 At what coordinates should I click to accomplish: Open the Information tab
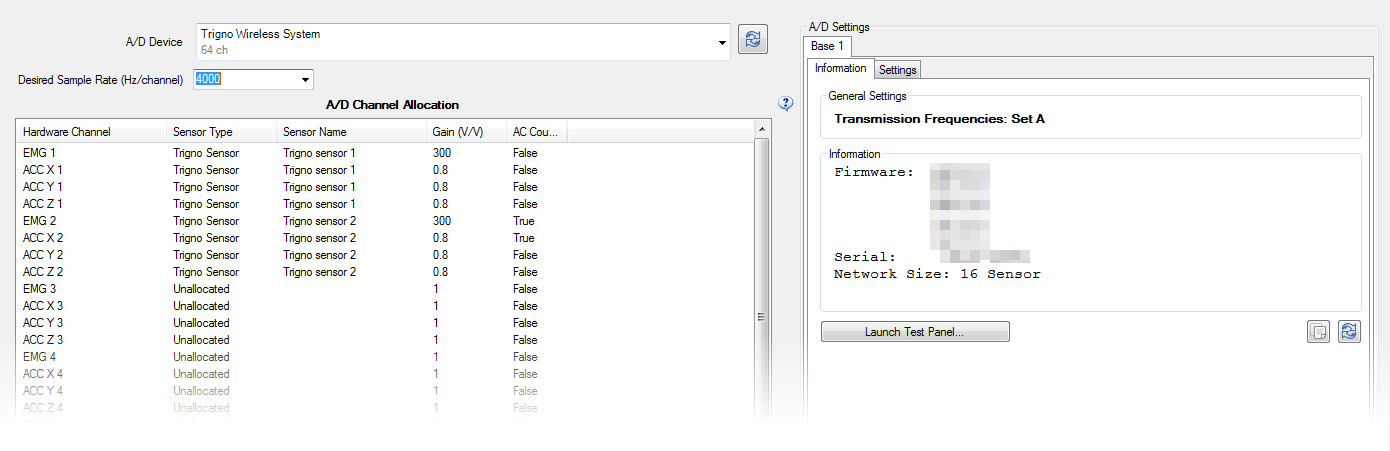tap(840, 68)
